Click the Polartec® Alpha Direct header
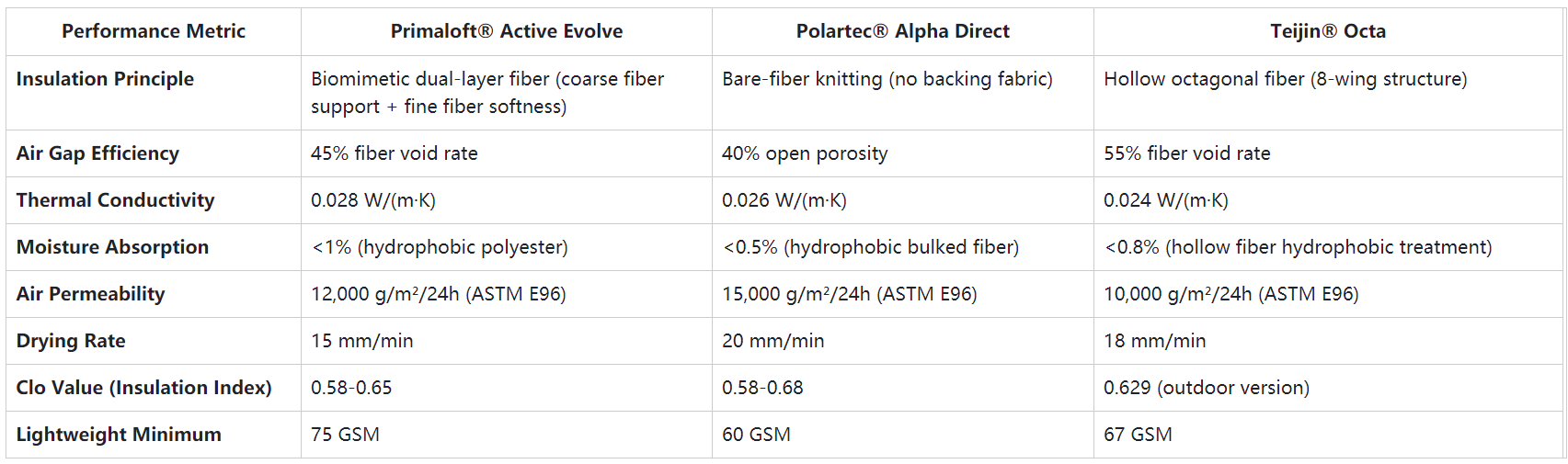 tap(902, 31)
